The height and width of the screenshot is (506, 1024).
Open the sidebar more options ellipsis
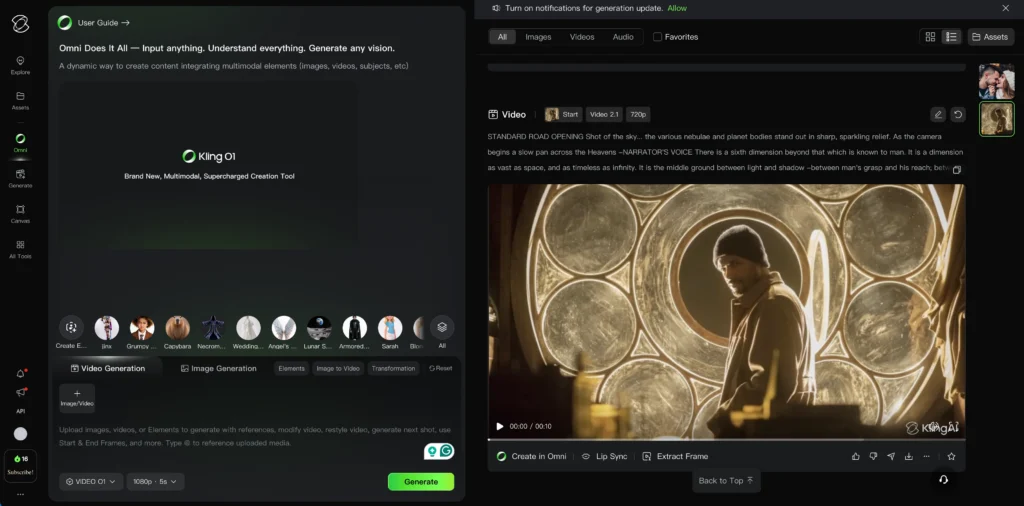(x=20, y=494)
